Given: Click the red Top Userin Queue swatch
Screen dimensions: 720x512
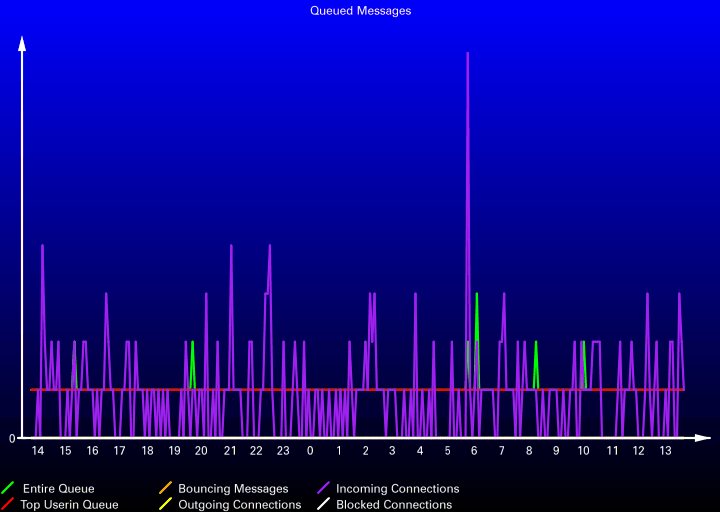Looking at the screenshot, I should (7, 504).
